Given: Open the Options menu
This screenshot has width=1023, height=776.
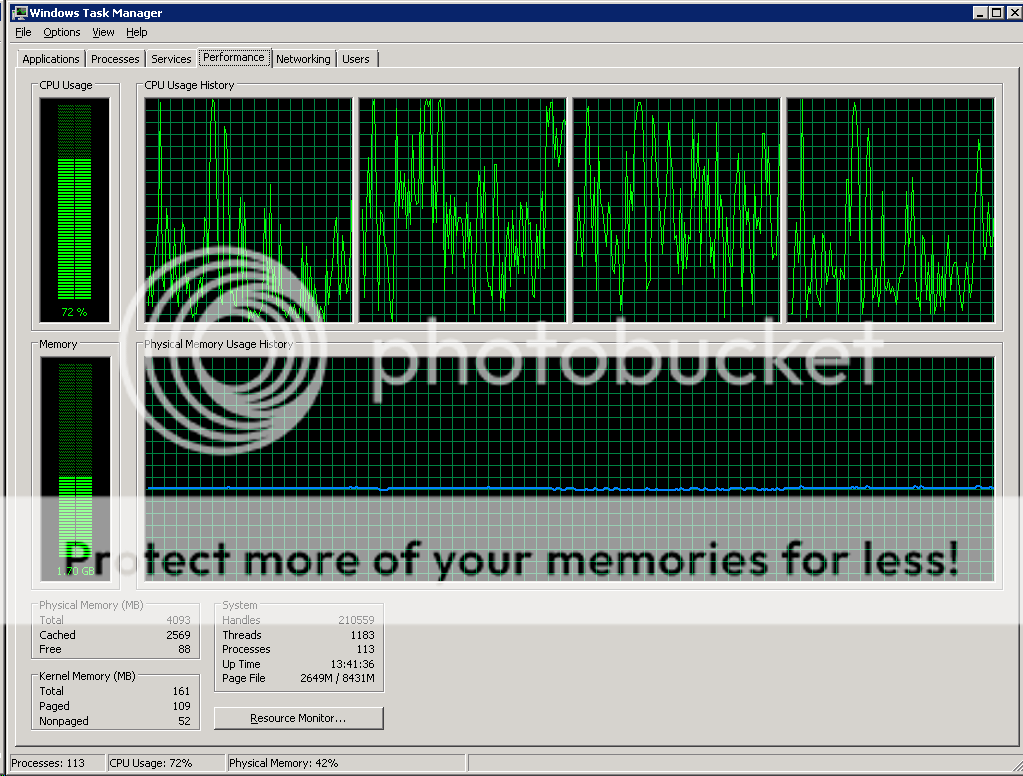Looking at the screenshot, I should pyautogui.click(x=61, y=33).
